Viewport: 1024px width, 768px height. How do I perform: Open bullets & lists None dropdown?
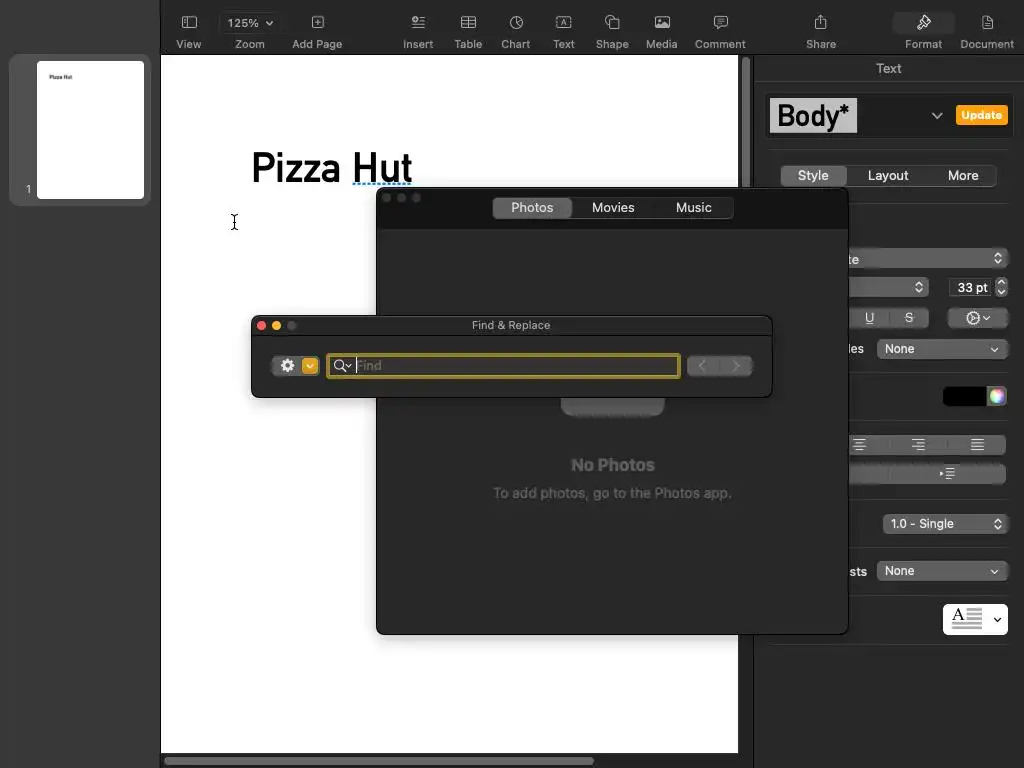942,571
